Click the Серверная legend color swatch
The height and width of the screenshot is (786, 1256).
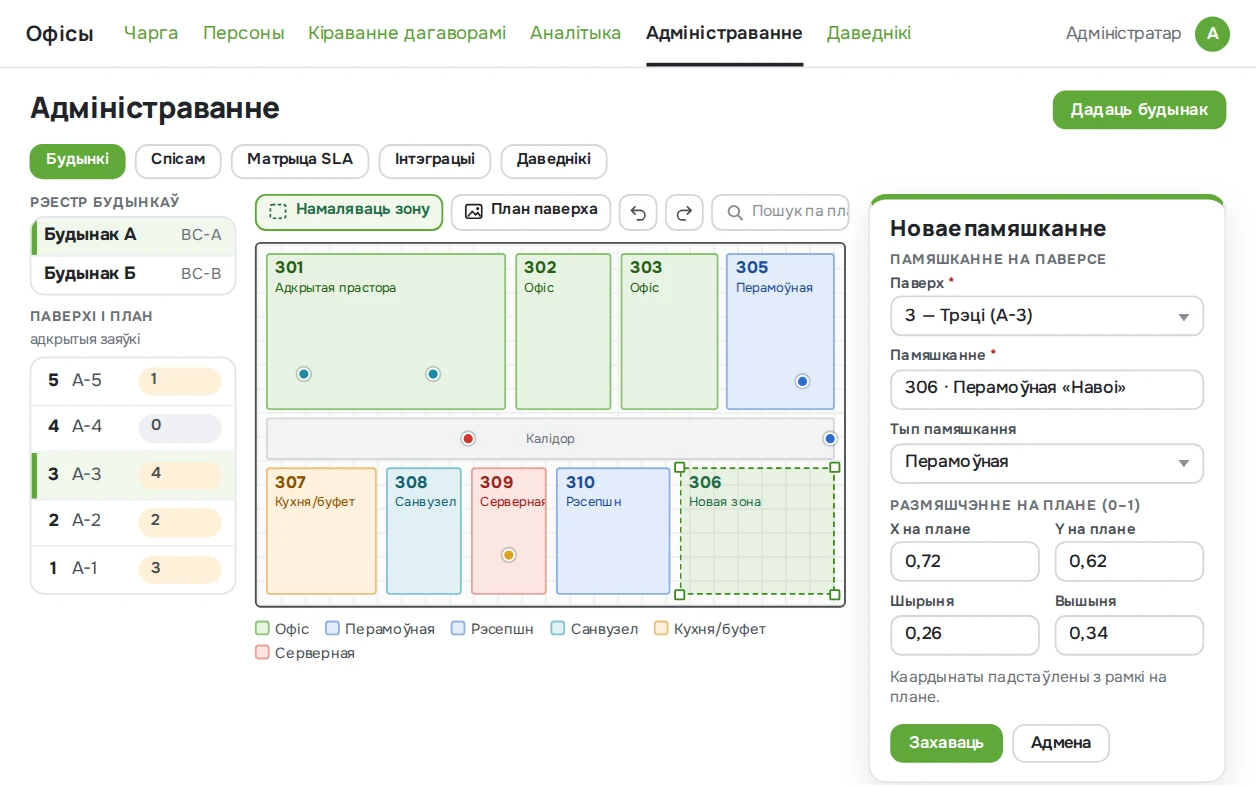tap(263, 653)
